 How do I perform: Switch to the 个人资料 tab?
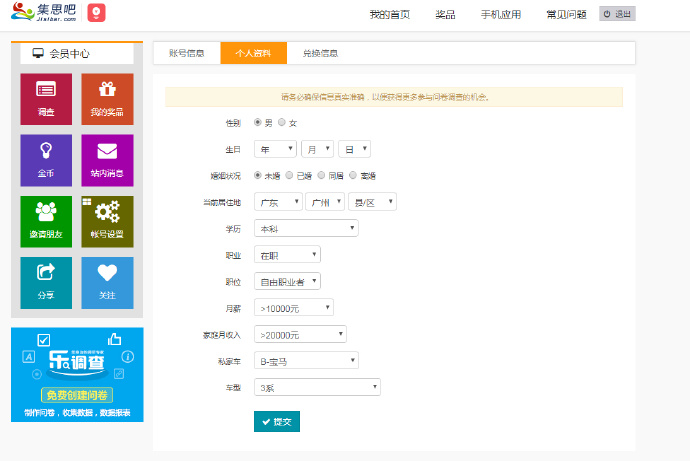253,53
